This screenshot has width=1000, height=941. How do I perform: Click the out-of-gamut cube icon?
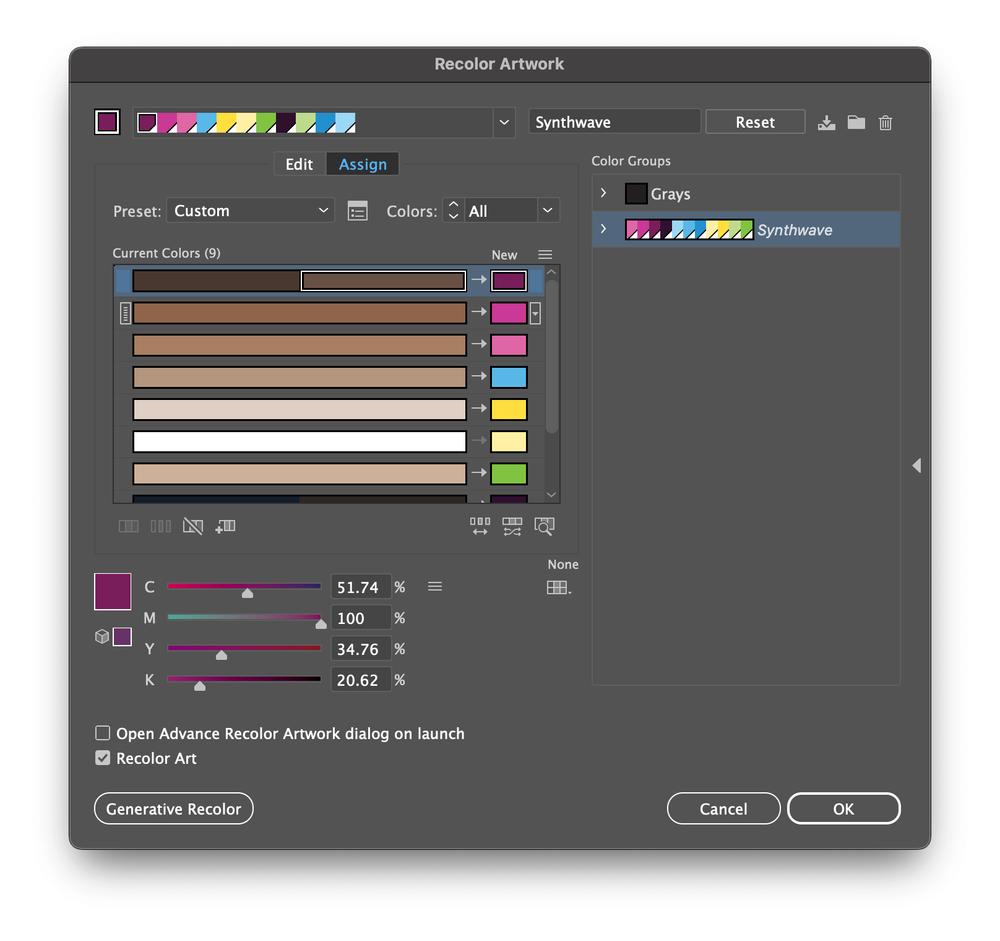(102, 636)
